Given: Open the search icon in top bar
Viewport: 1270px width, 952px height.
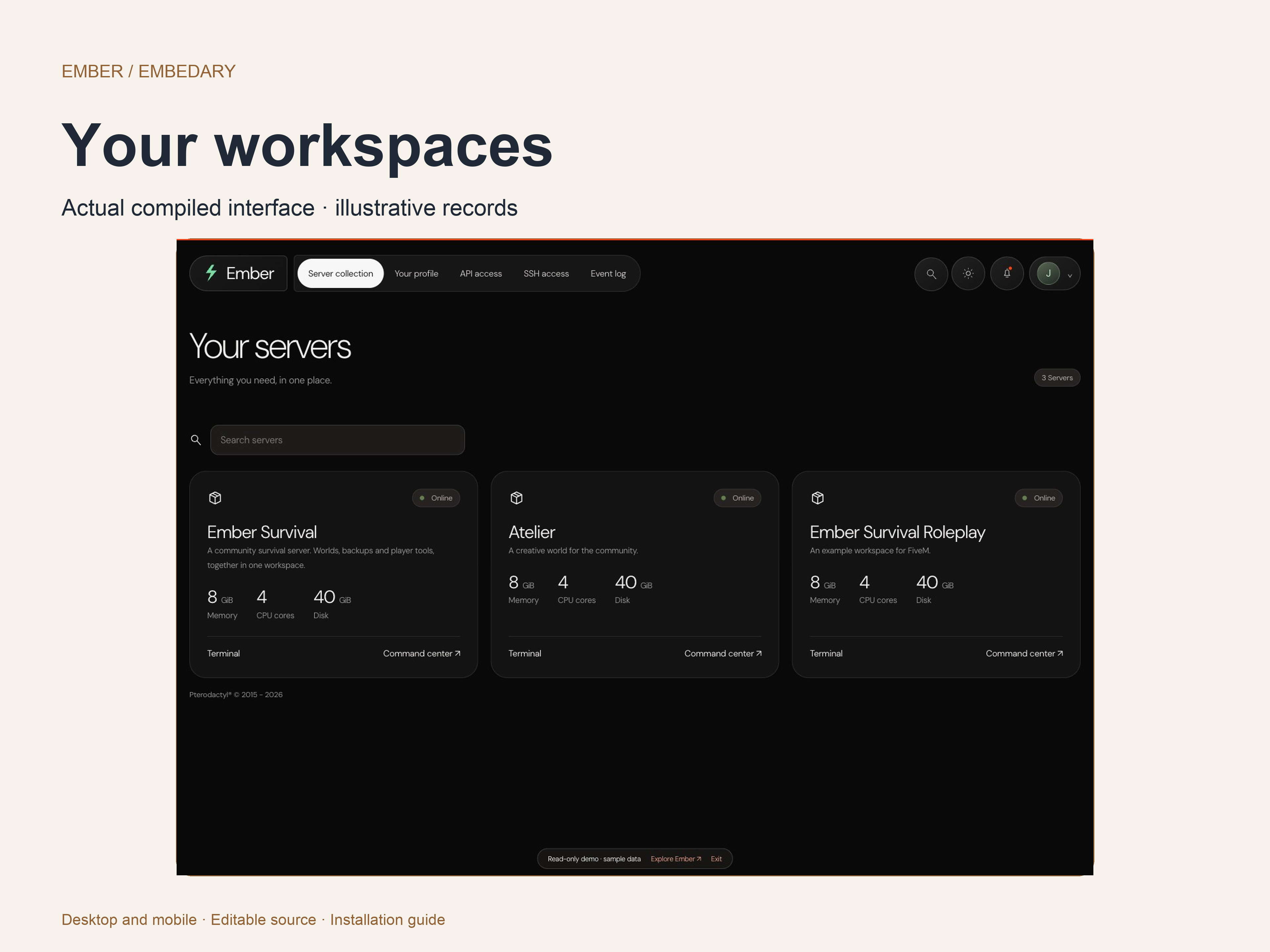Looking at the screenshot, I should click(x=931, y=274).
